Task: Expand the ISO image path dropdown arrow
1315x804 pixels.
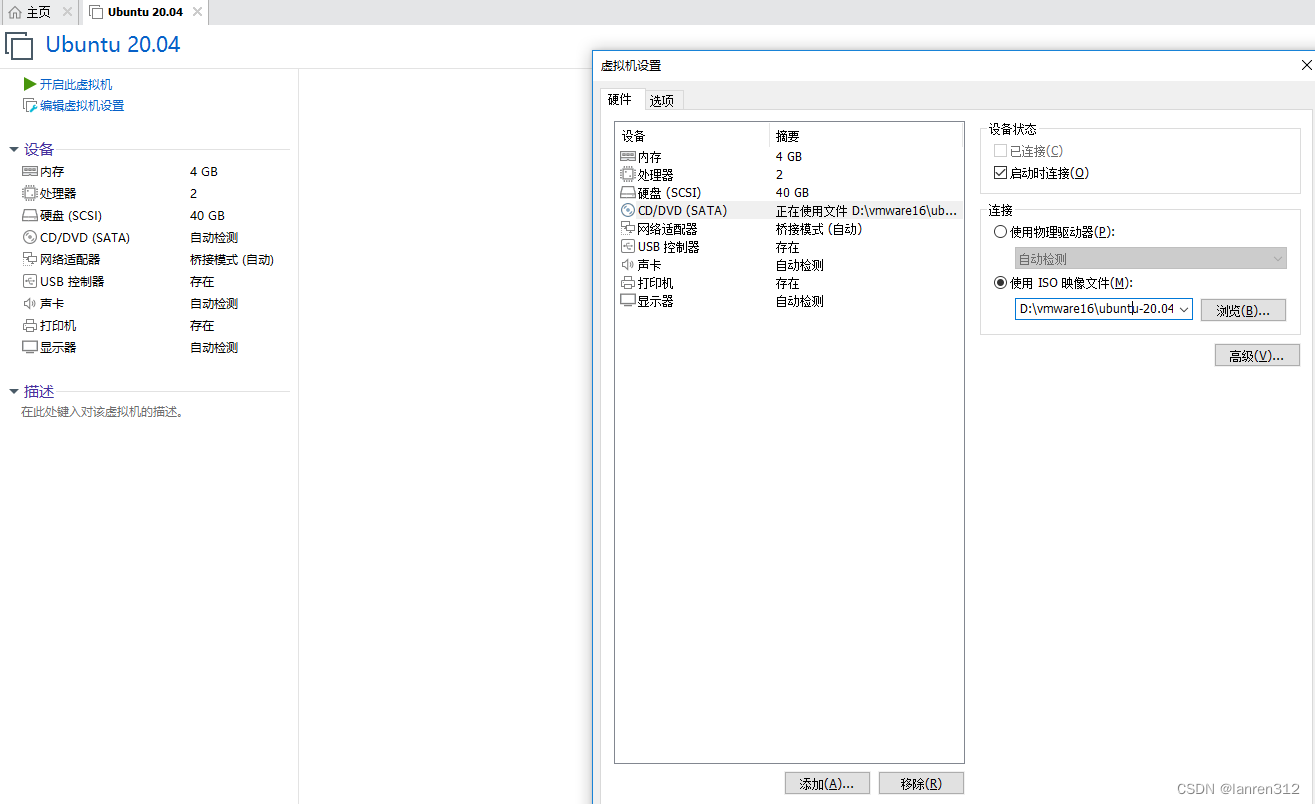Action: pos(1184,310)
